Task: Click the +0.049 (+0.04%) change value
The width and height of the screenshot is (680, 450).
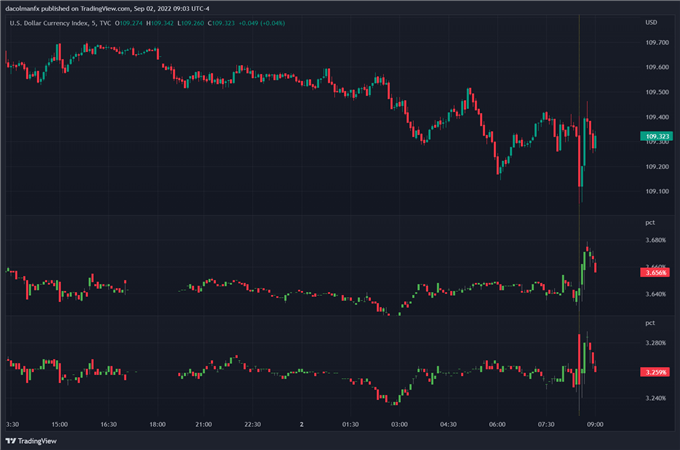Action: point(262,23)
